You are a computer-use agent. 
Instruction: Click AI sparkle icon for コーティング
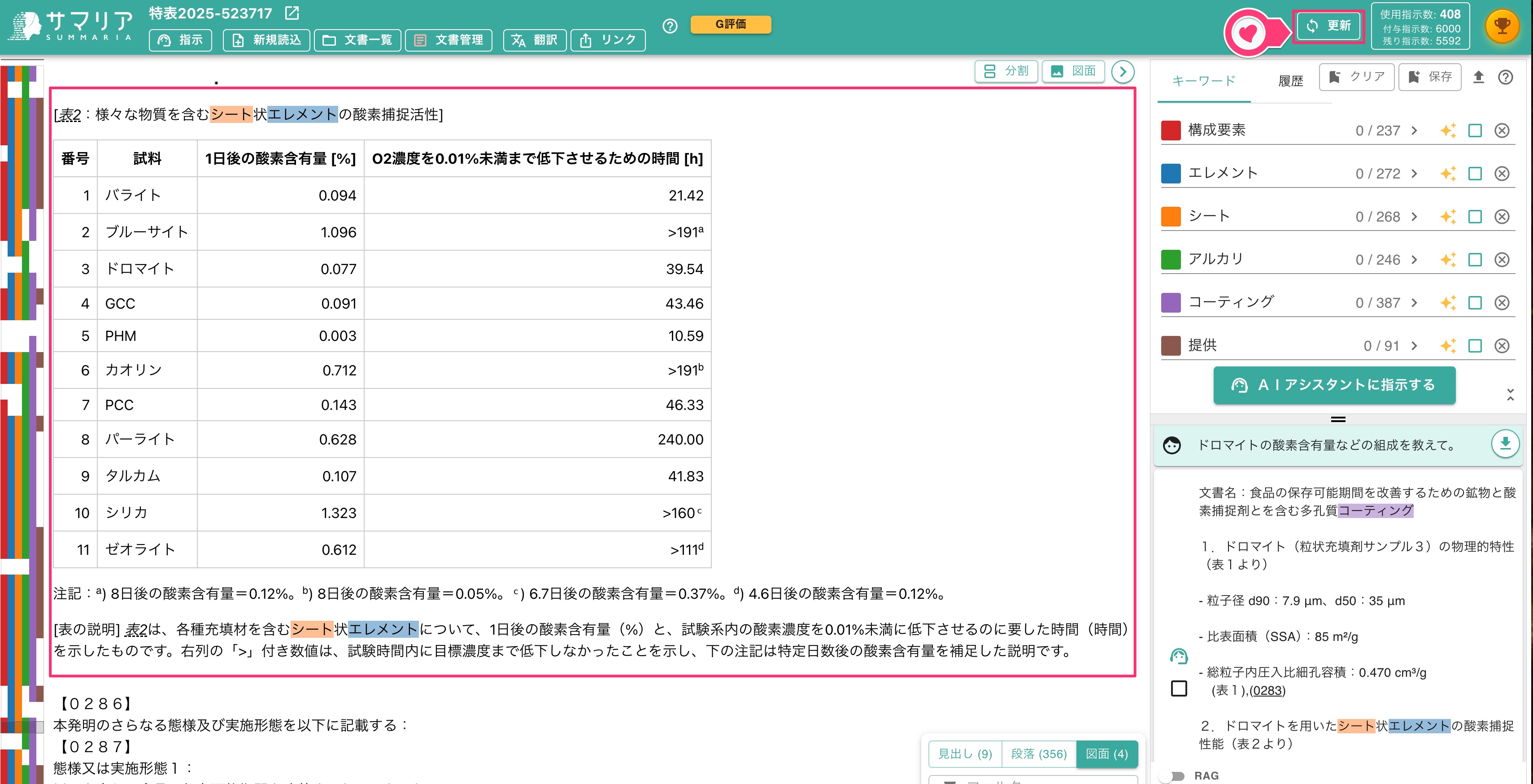coord(1448,302)
